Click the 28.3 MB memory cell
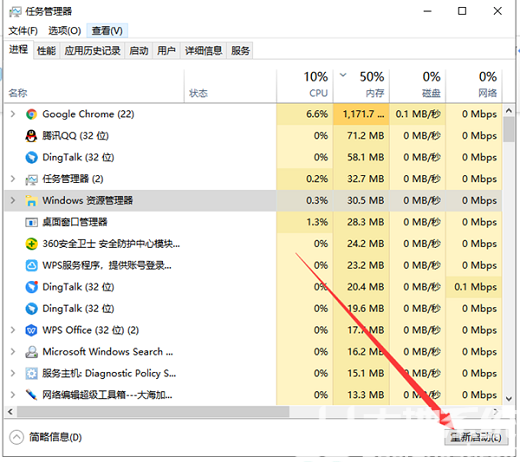Image resolution: width=520 pixels, height=463 pixels. (361, 222)
